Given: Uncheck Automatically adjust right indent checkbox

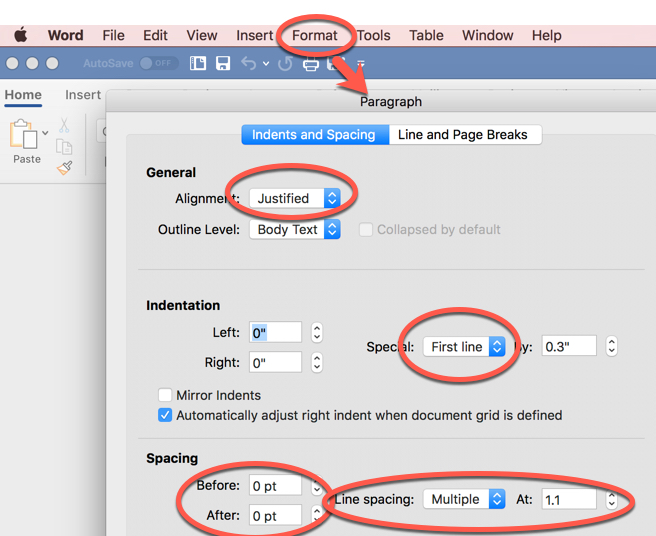Looking at the screenshot, I should [x=165, y=415].
